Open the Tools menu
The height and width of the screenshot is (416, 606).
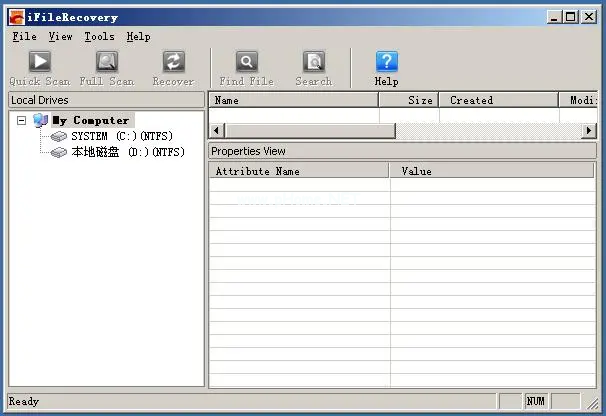[99, 36]
